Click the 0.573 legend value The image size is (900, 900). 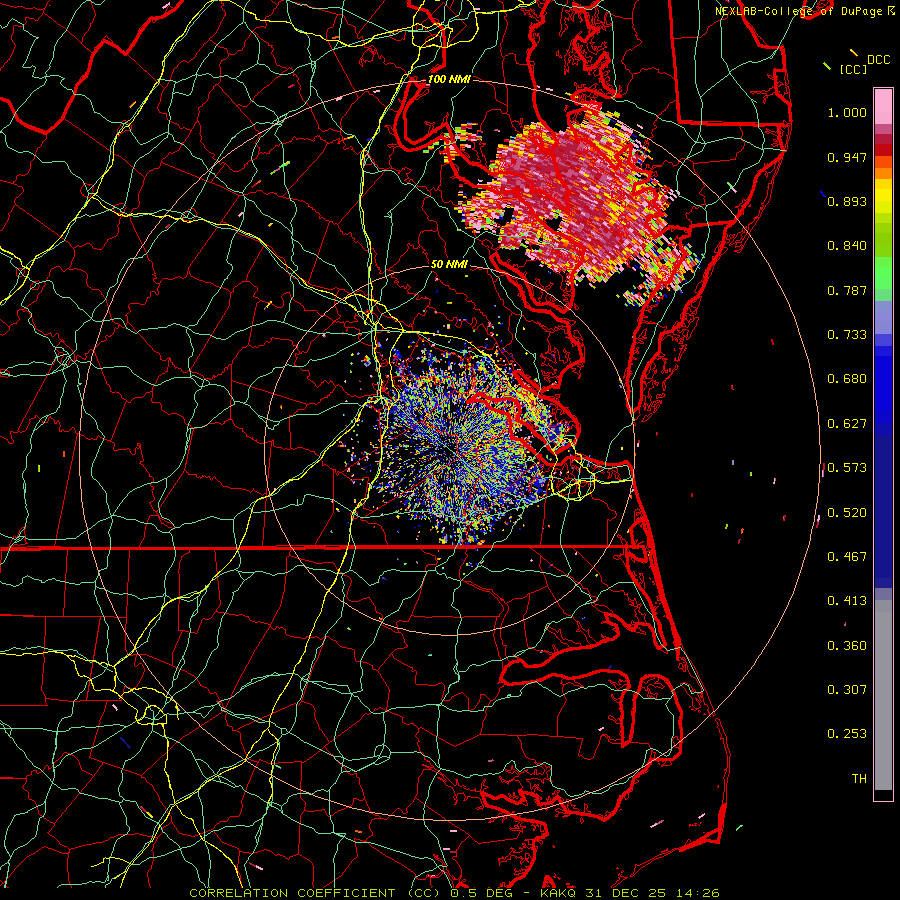847,468
